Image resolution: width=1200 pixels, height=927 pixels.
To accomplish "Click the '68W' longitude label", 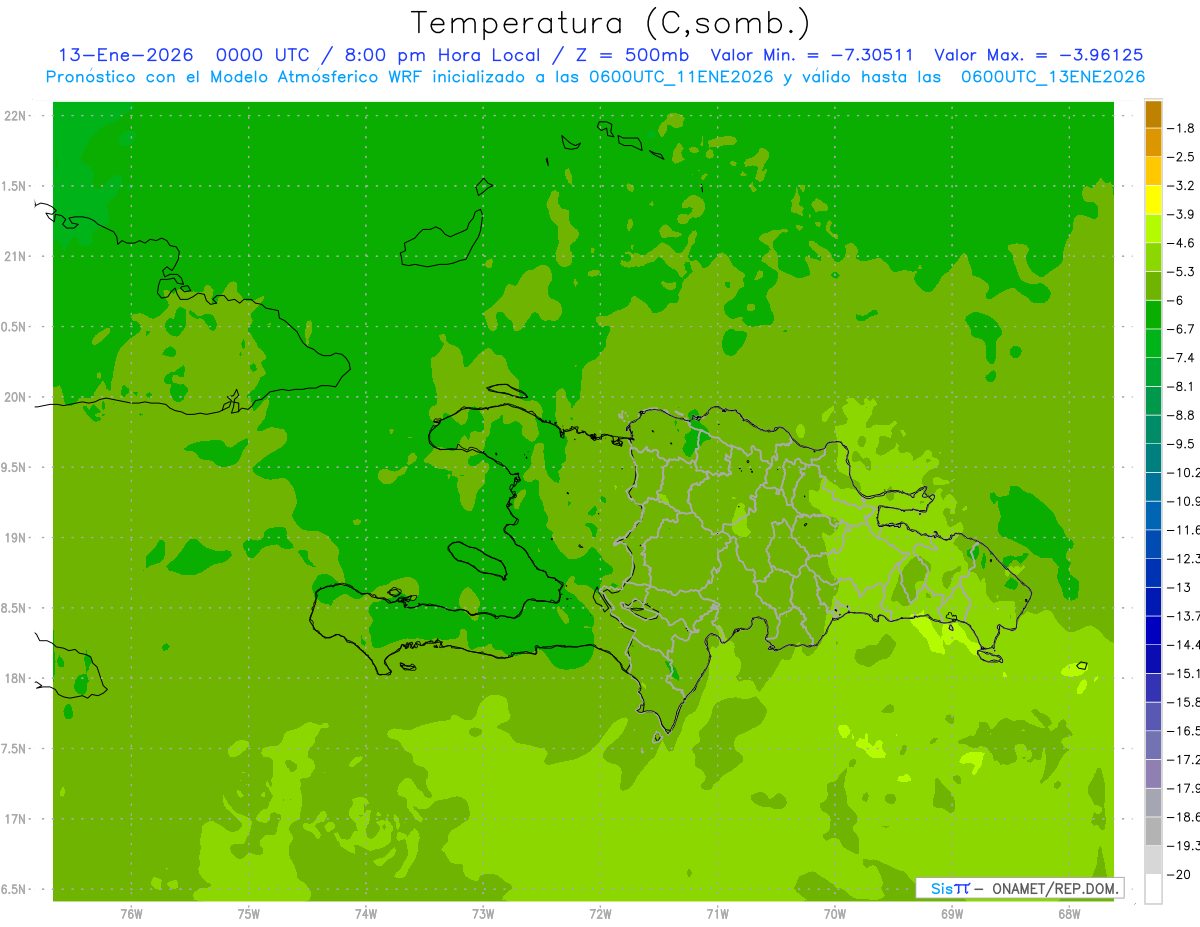I will [x=1069, y=914].
